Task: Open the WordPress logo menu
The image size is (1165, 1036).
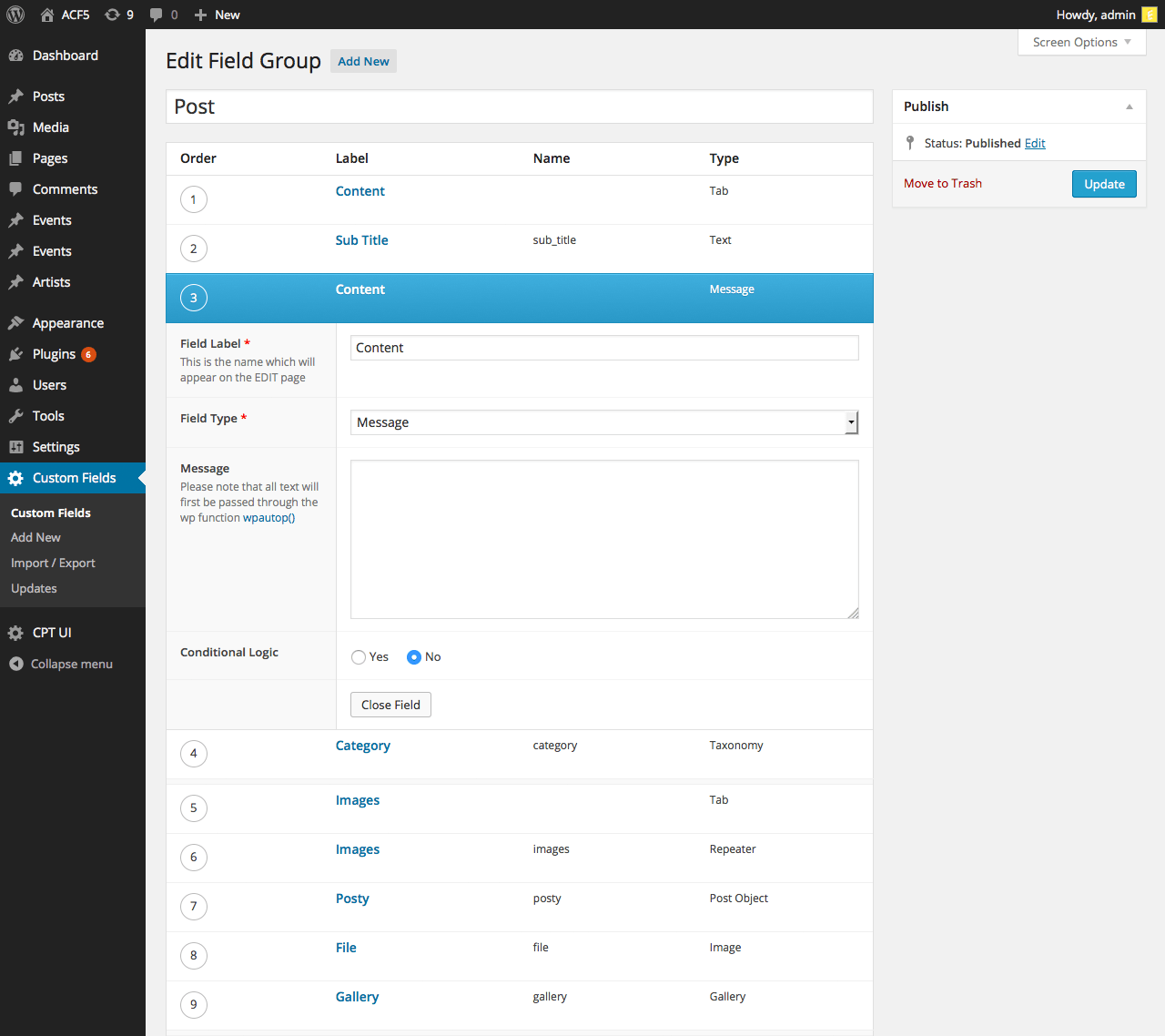Action: click(15, 15)
